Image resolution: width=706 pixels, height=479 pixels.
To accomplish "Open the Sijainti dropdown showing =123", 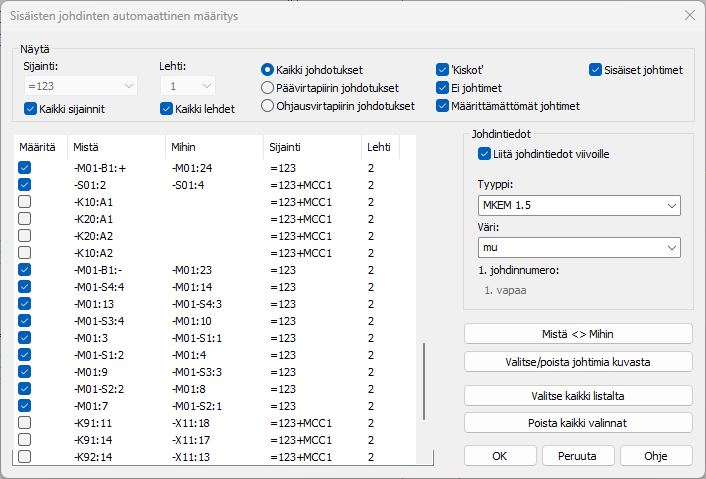I will (x=78, y=87).
